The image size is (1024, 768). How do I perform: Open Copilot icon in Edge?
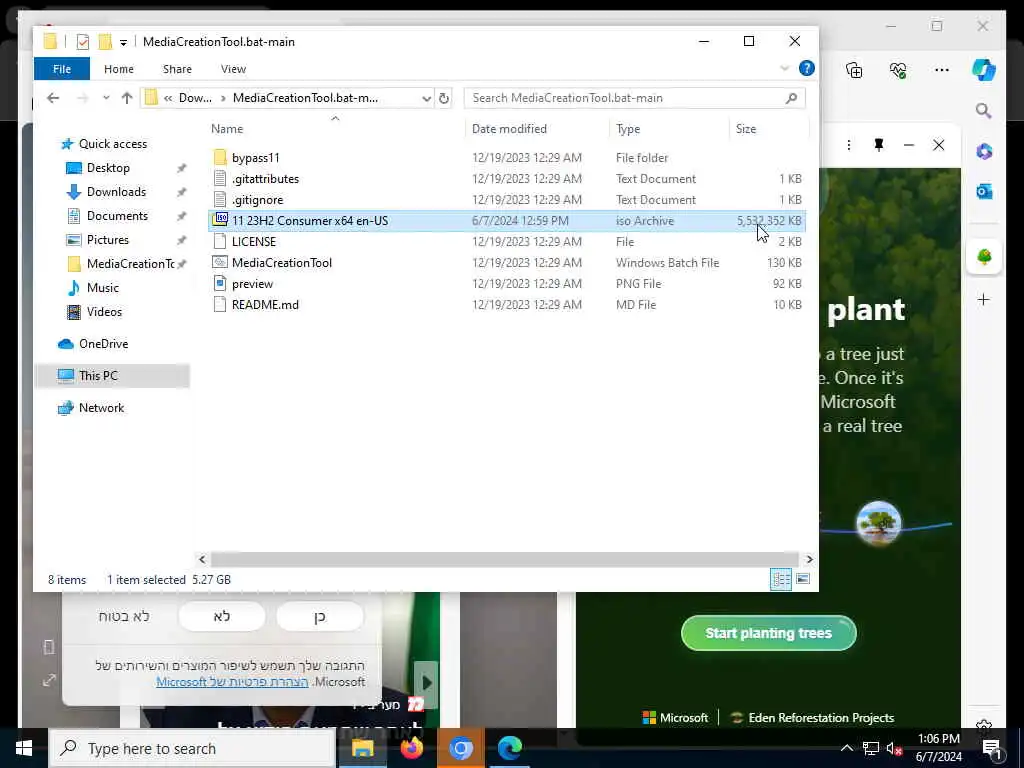(x=984, y=70)
